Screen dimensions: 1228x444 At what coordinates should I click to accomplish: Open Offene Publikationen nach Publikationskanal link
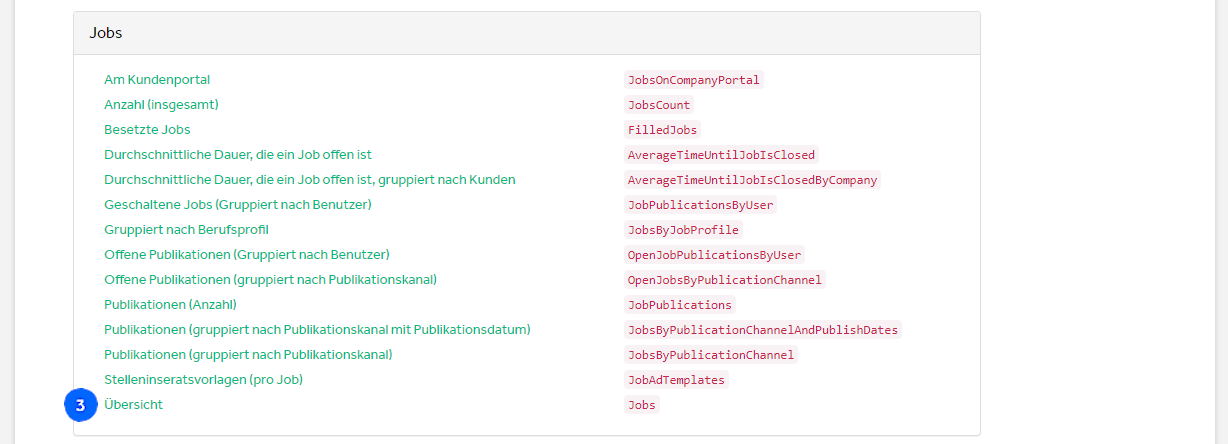coord(270,280)
